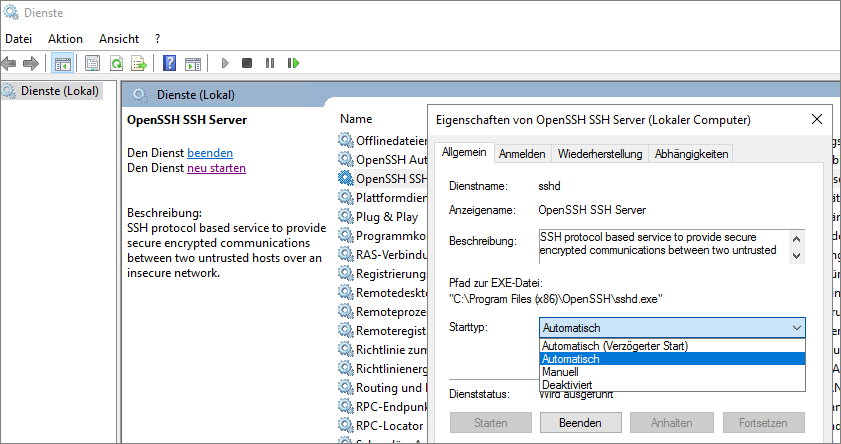Screen dimensions: 841x444
Task: Switch to the Anmelden tab
Action: pyautogui.click(x=522, y=154)
